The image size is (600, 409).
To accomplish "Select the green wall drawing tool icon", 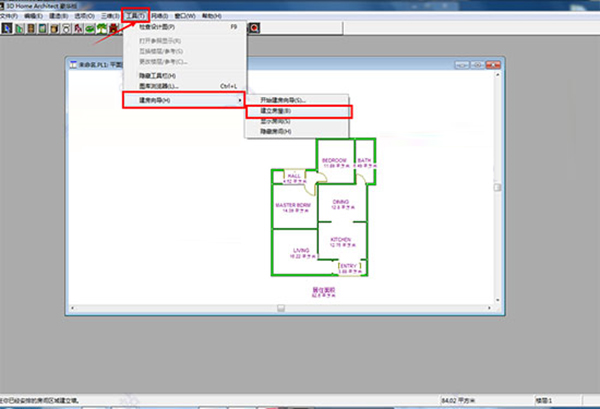I will coord(19,28).
